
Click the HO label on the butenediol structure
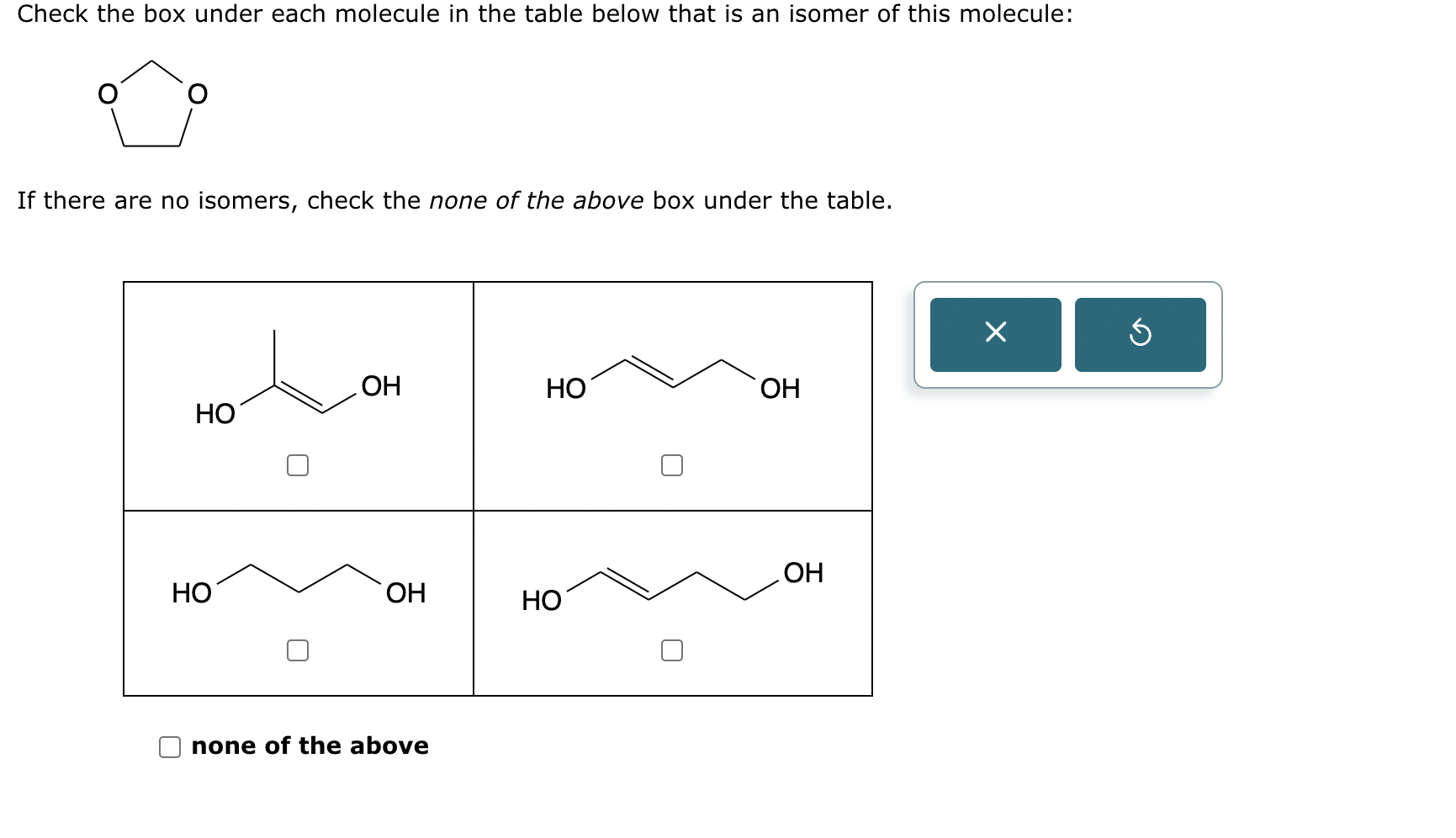pos(566,389)
